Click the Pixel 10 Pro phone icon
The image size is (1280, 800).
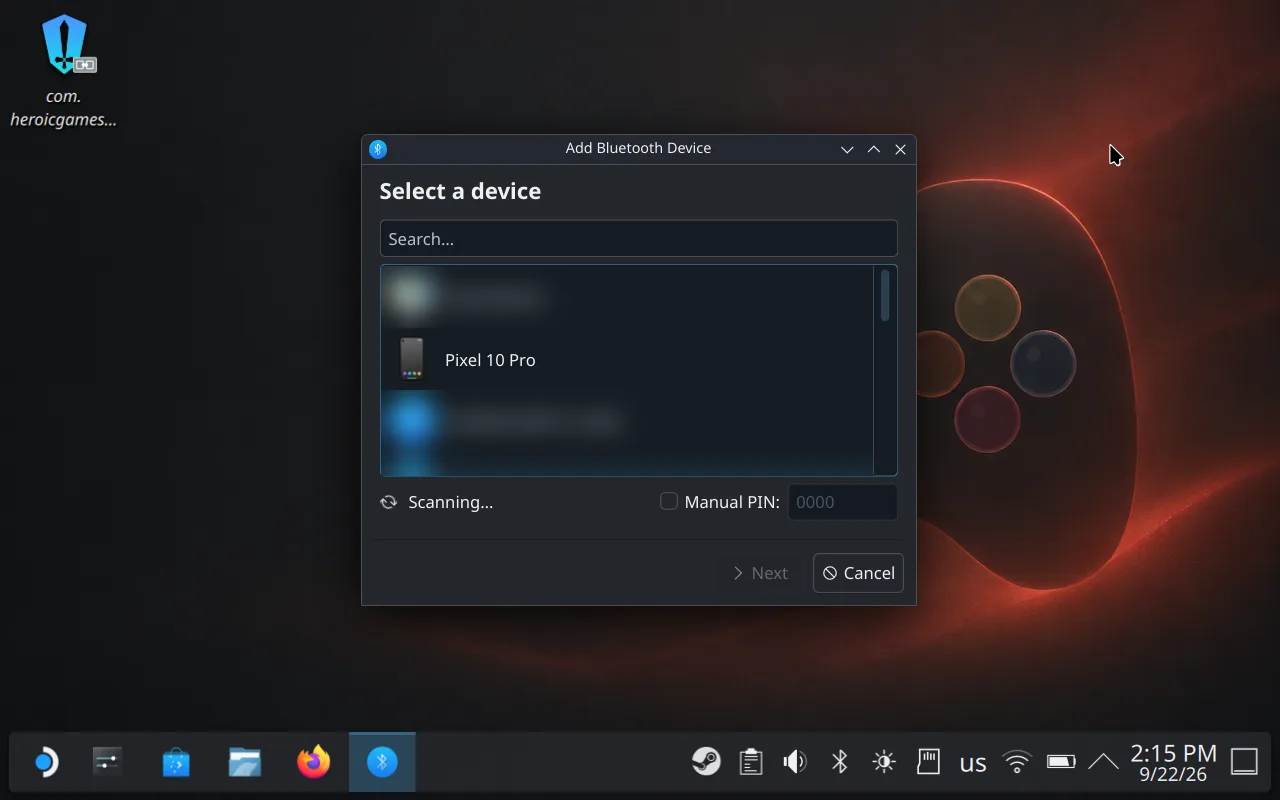click(411, 359)
